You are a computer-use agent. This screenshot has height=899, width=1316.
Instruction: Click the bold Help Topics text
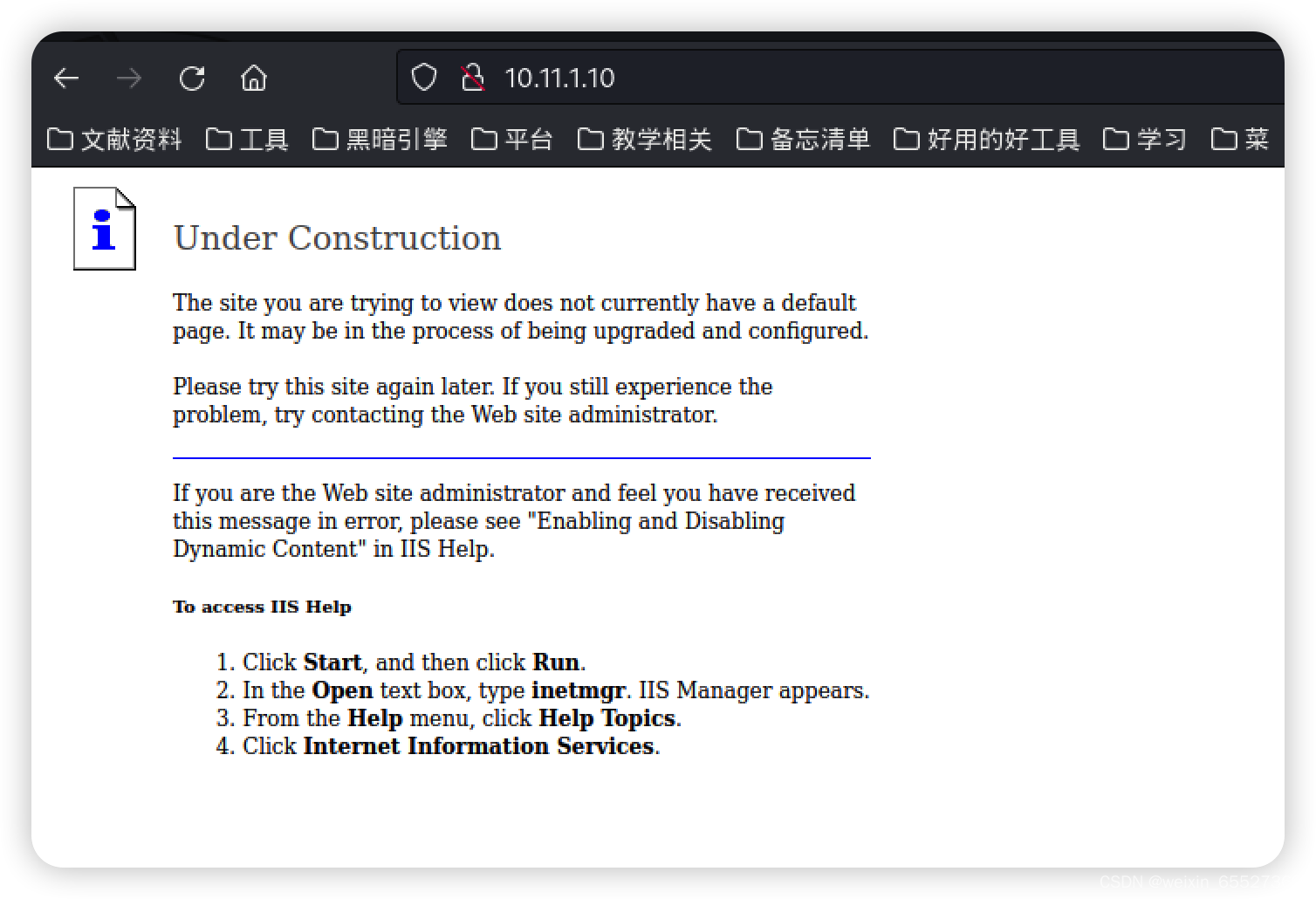click(607, 718)
